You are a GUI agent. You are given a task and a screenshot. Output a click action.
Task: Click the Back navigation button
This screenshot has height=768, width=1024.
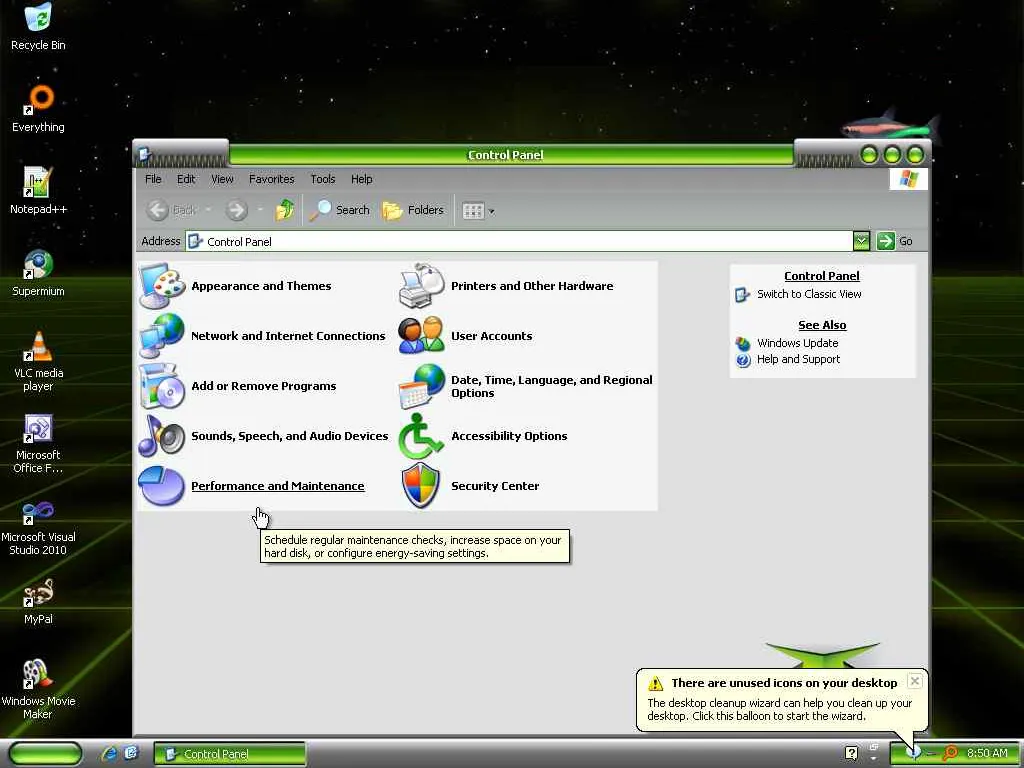click(x=172, y=210)
